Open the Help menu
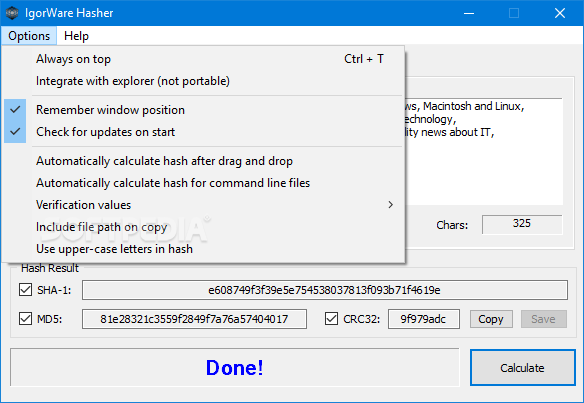Viewport: 584px width, 403px height. tap(76, 36)
